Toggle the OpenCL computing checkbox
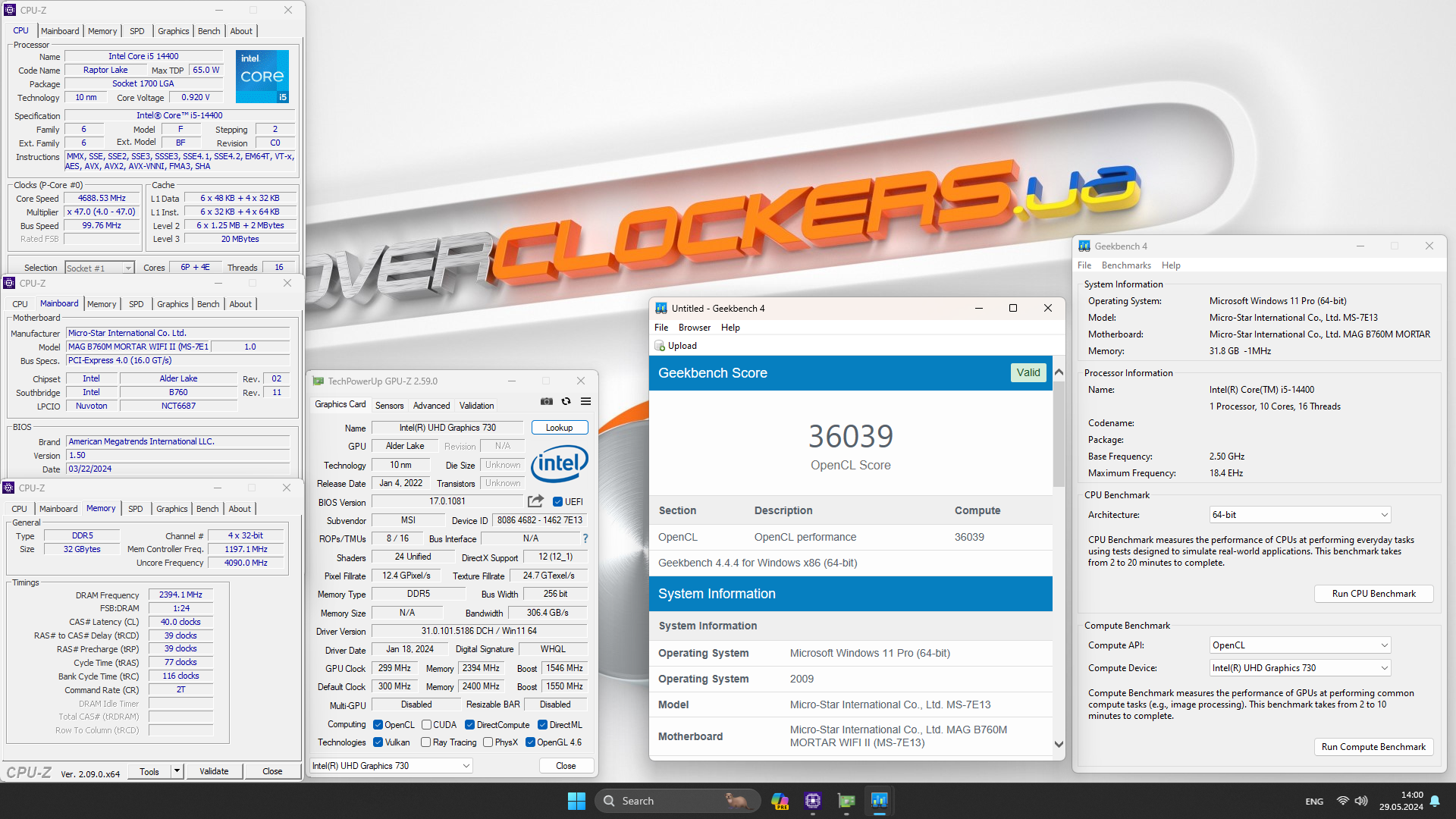1456x819 pixels. click(378, 725)
